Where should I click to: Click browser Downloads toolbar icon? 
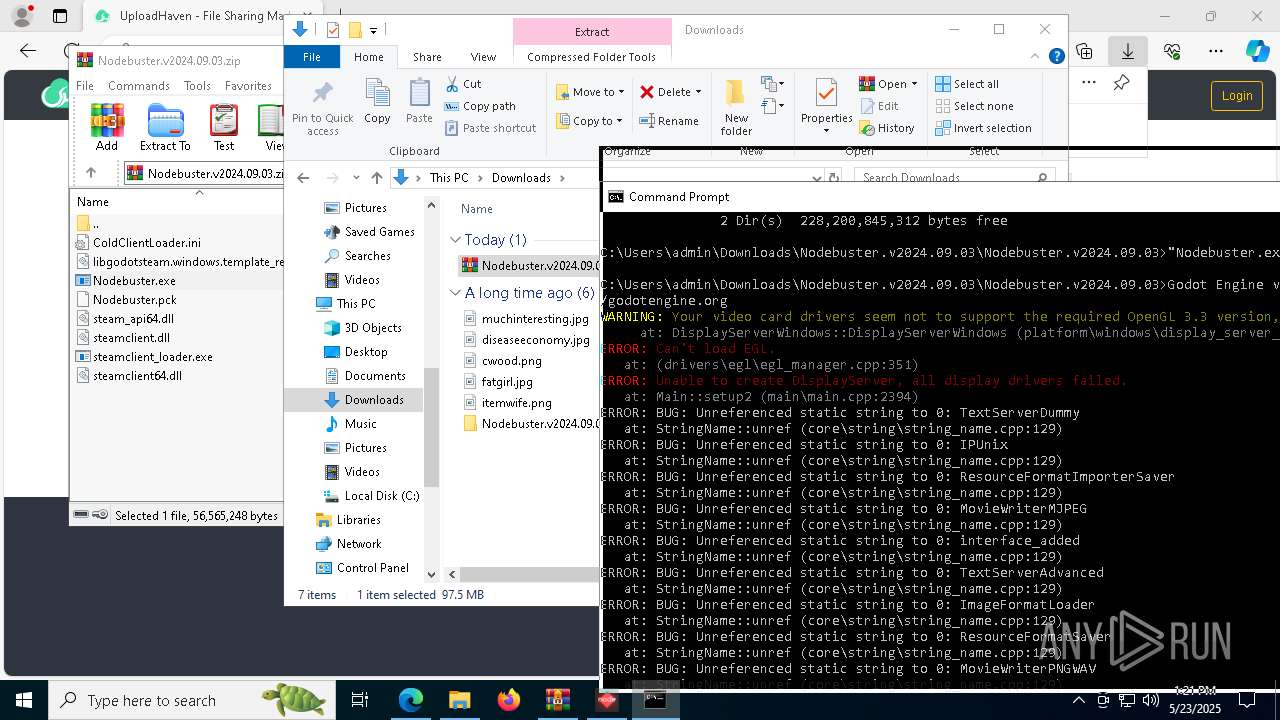[x=1128, y=51]
